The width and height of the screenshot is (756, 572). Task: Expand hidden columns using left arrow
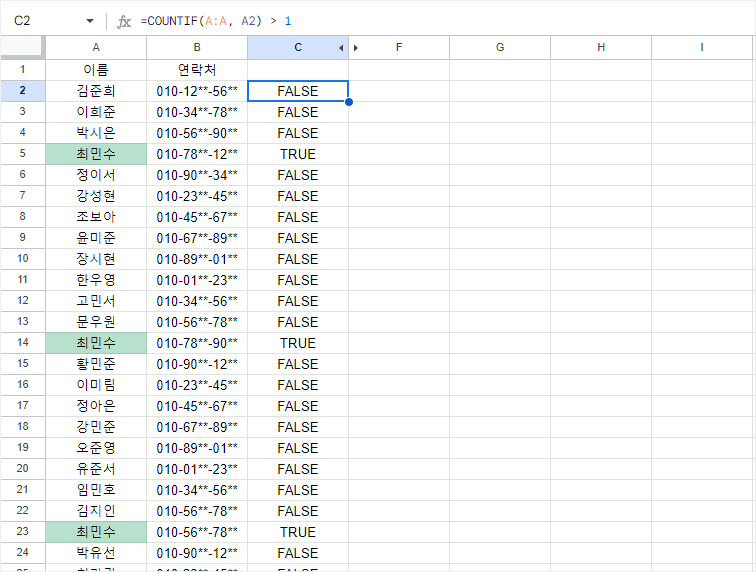pyautogui.click(x=341, y=48)
